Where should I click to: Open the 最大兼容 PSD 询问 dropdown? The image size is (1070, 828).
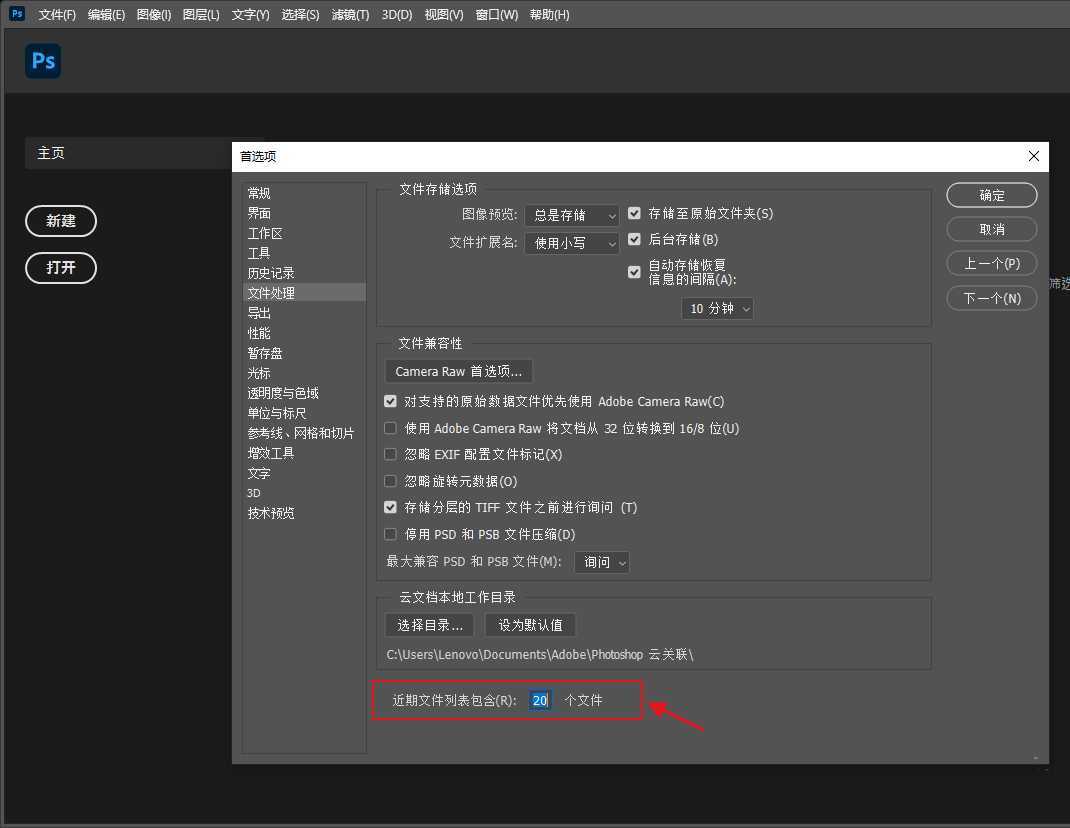pyautogui.click(x=602, y=562)
